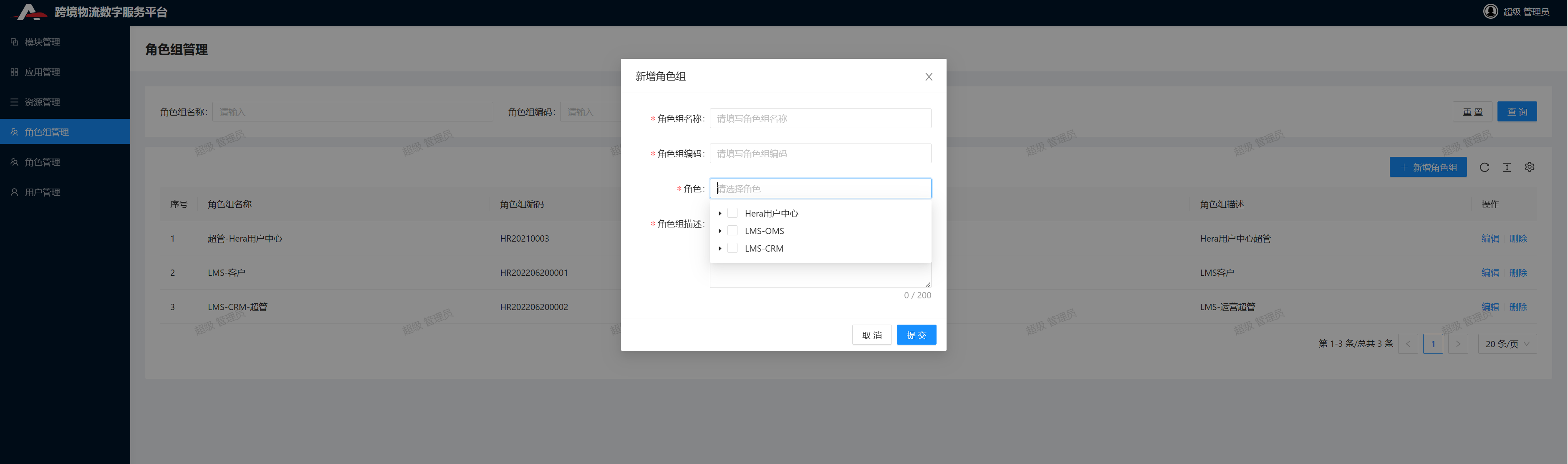Open the 角色 select field

[820, 188]
